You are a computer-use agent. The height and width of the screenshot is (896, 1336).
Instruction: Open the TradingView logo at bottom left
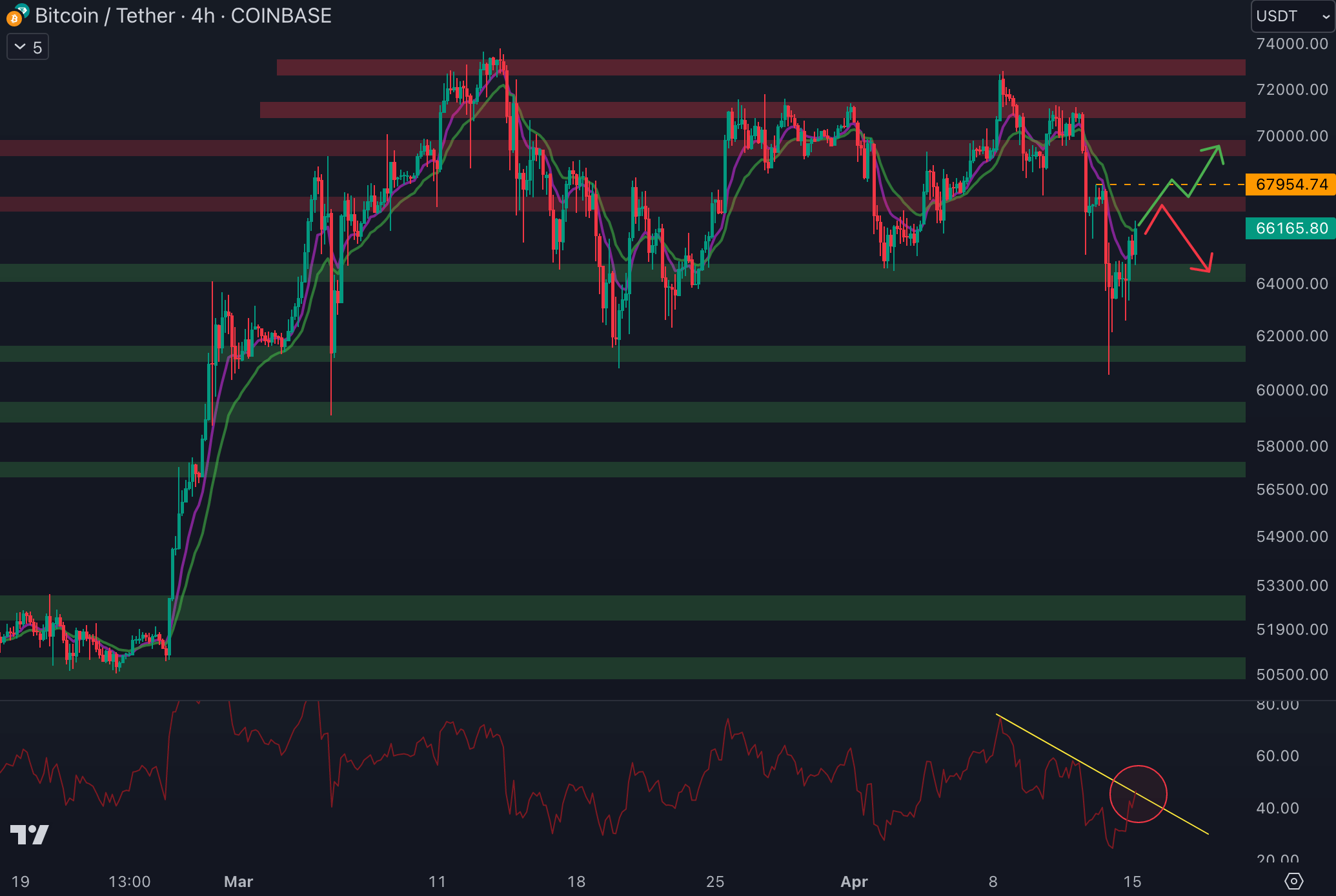(x=30, y=835)
